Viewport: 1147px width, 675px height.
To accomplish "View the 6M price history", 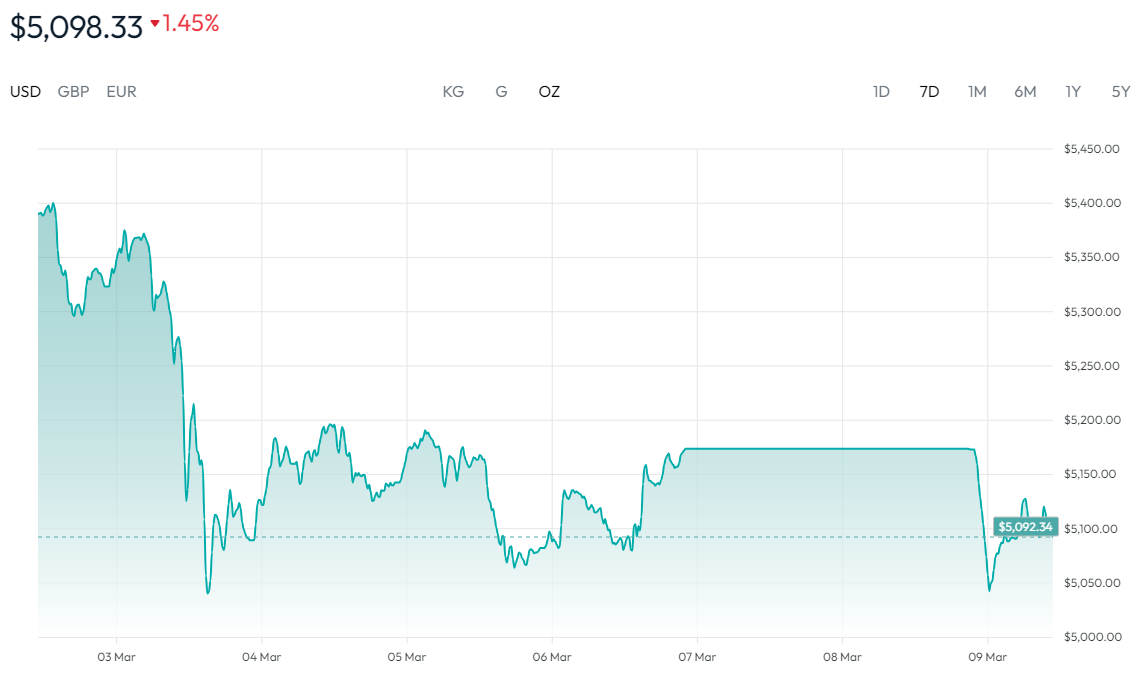I will point(1025,92).
